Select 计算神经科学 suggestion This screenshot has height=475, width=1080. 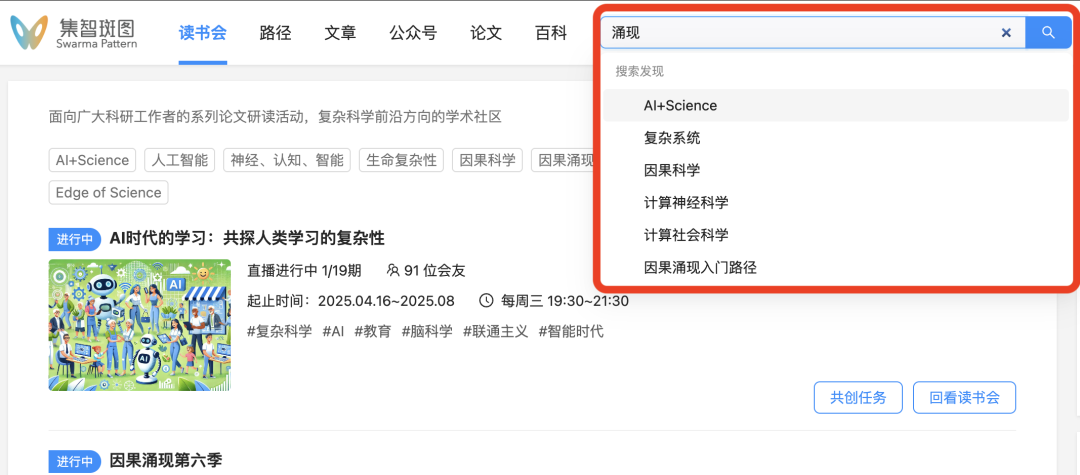pyautogui.click(x=686, y=203)
